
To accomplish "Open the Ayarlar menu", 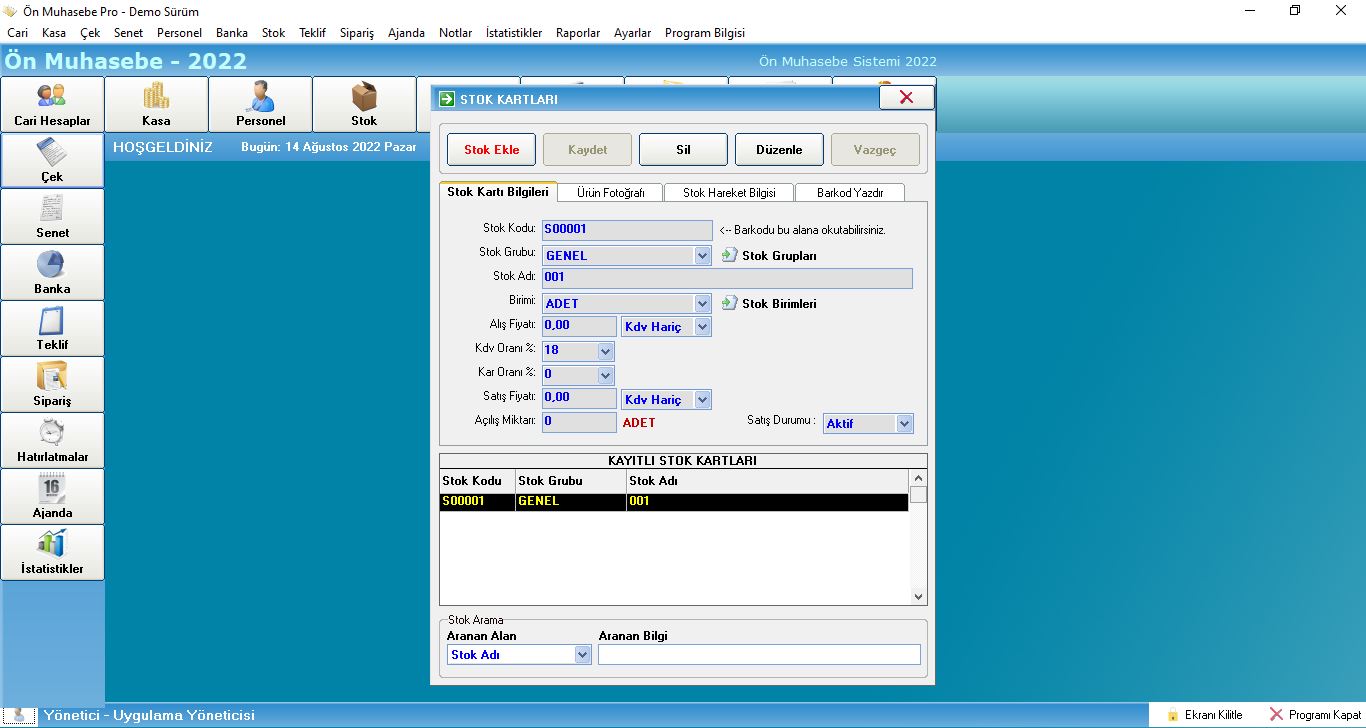I will [632, 33].
